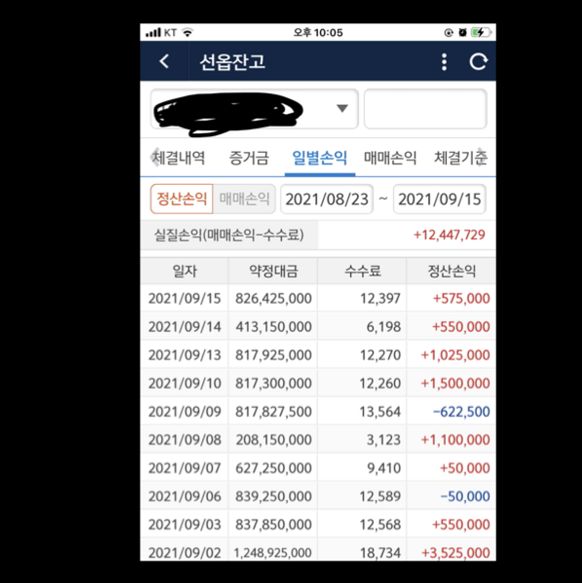Open the end date 2021/09/15 picker
The height and width of the screenshot is (583, 582).
[x=440, y=199]
